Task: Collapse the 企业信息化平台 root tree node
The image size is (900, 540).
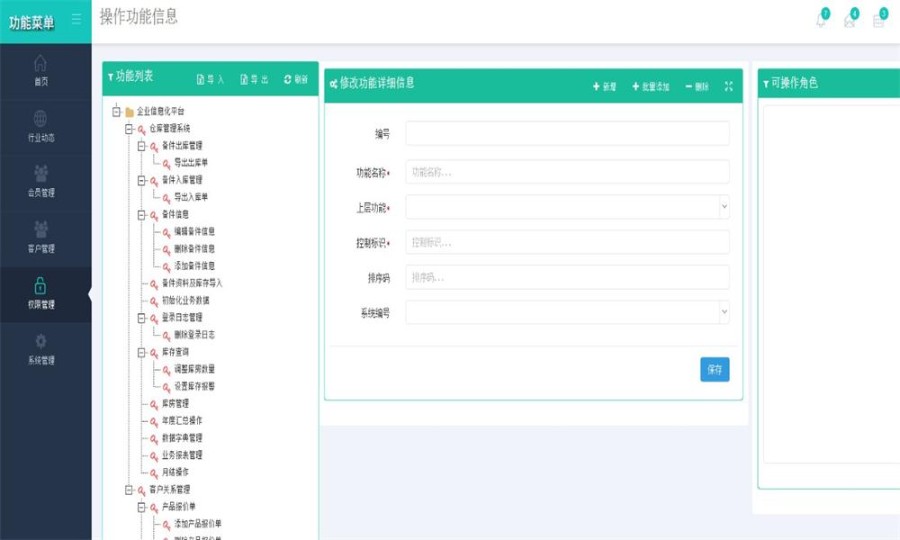Action: tap(117, 111)
